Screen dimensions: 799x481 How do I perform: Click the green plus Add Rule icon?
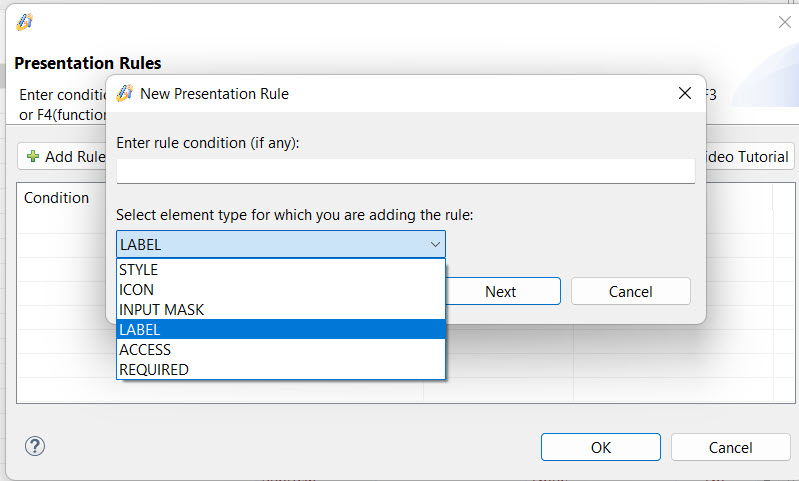[33, 156]
